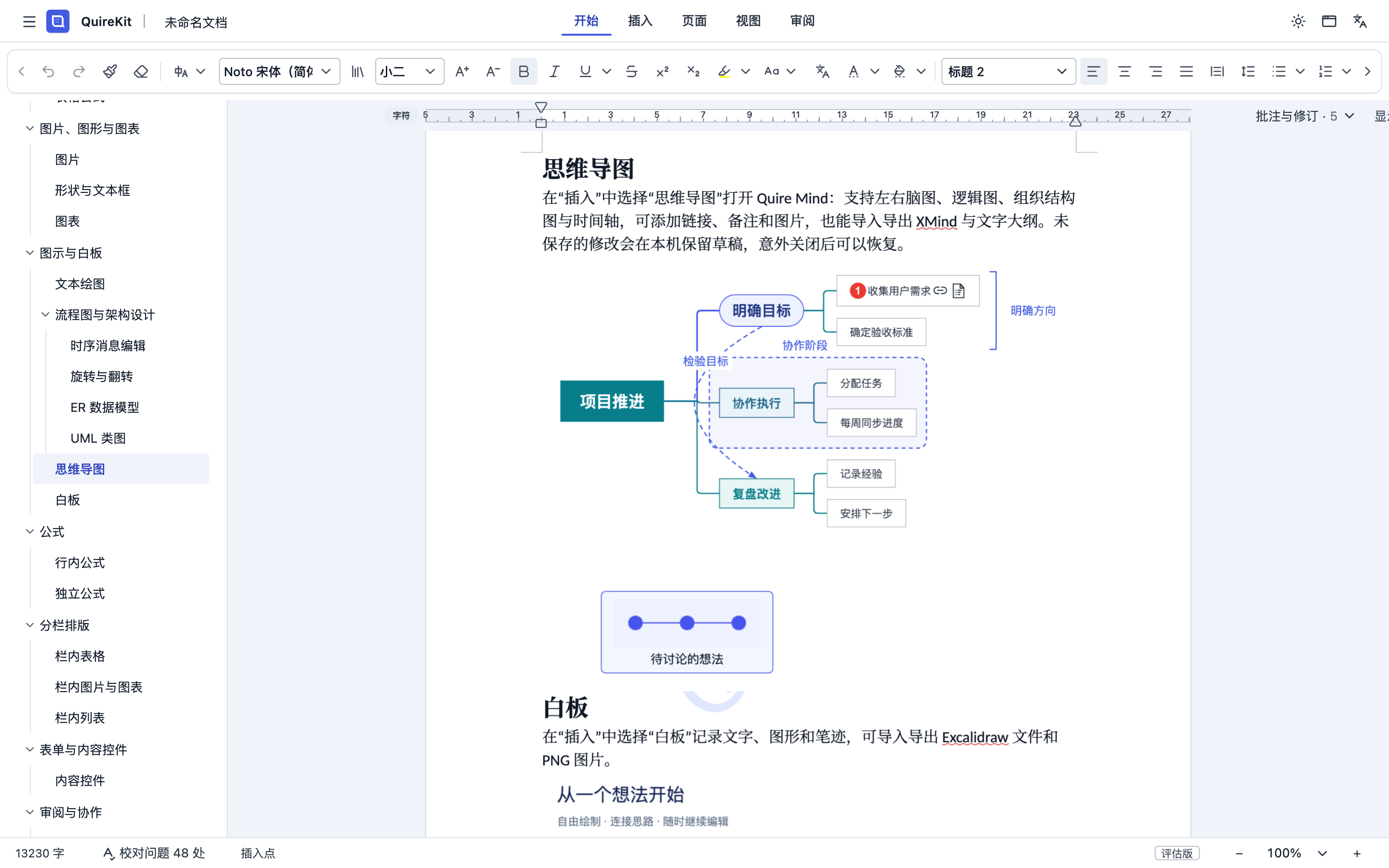Open the font family dropdown
Image resolution: width=1389 pixels, height=868 pixels.
(279, 71)
